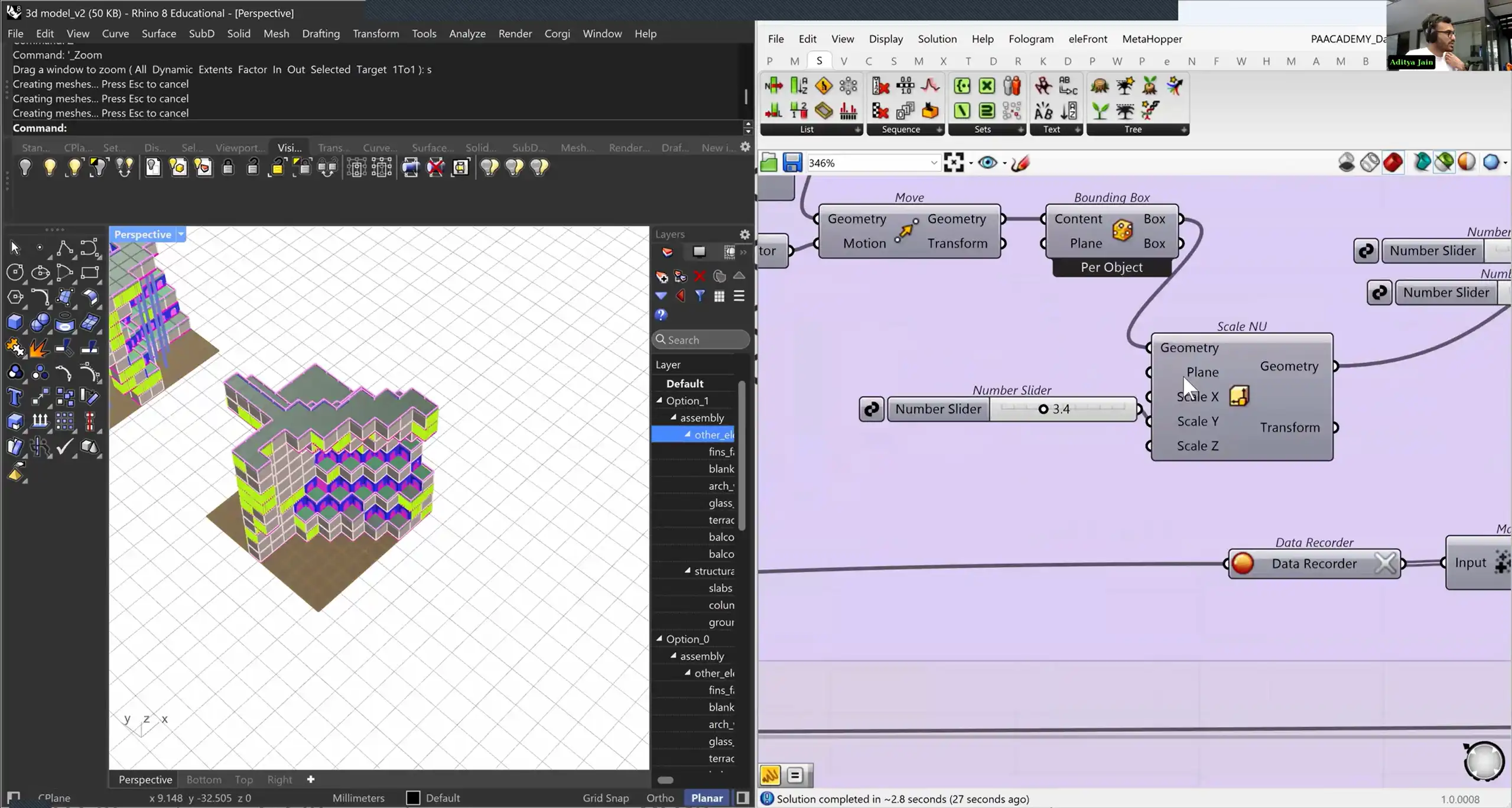Open the layer filter funnel icon

pyautogui.click(x=700, y=296)
